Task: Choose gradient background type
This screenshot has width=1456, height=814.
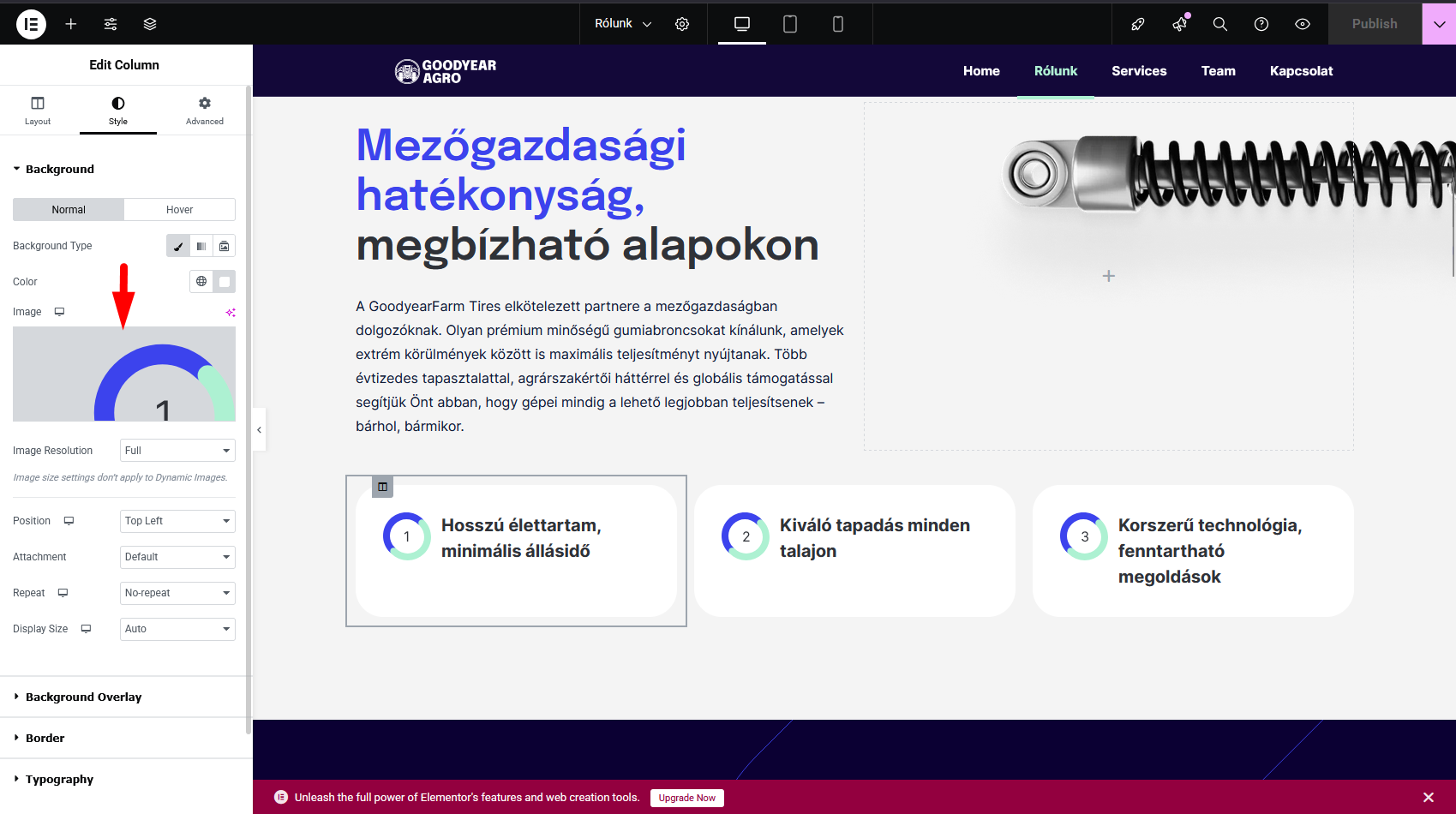Action: [x=201, y=246]
